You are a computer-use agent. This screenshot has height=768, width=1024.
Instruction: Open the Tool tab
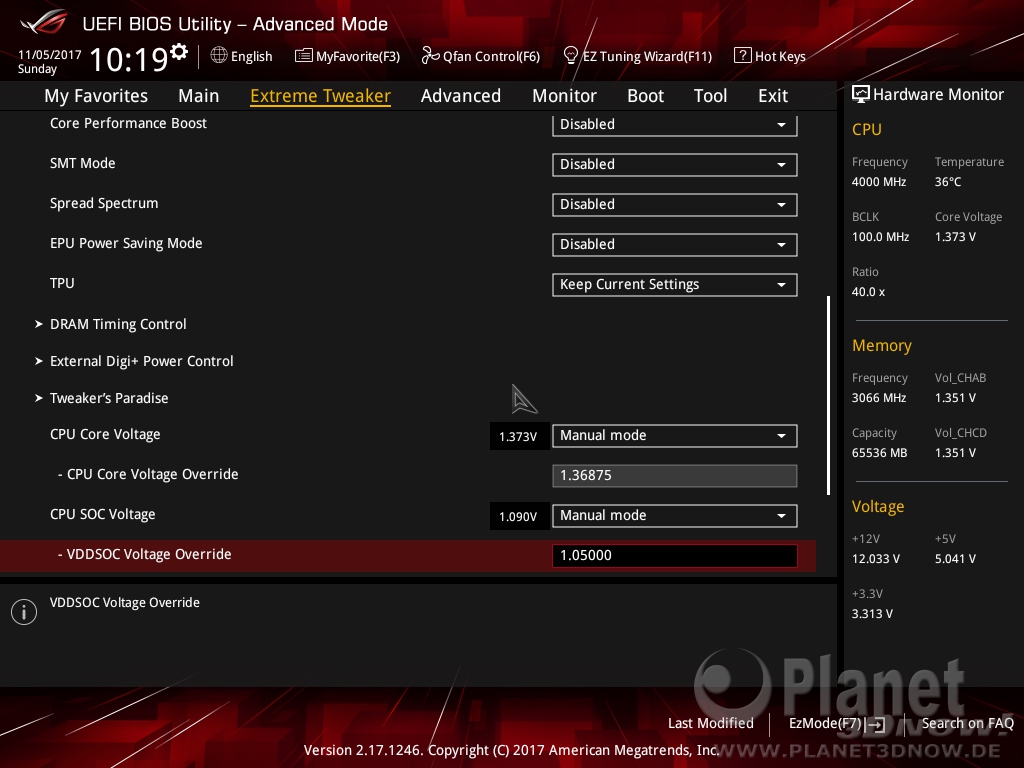(711, 96)
